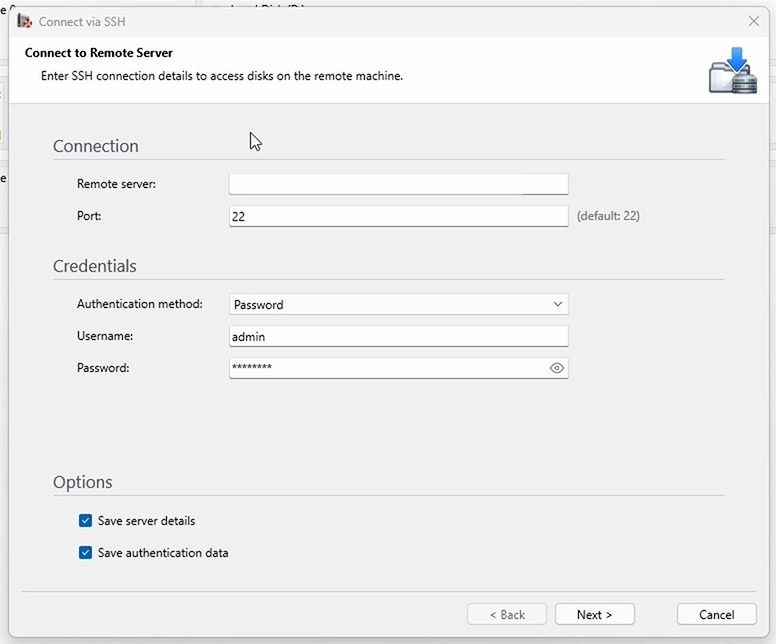Click the "Enter SSH connection details" description text
Viewport: 776px width, 644px height.
tap(222, 76)
